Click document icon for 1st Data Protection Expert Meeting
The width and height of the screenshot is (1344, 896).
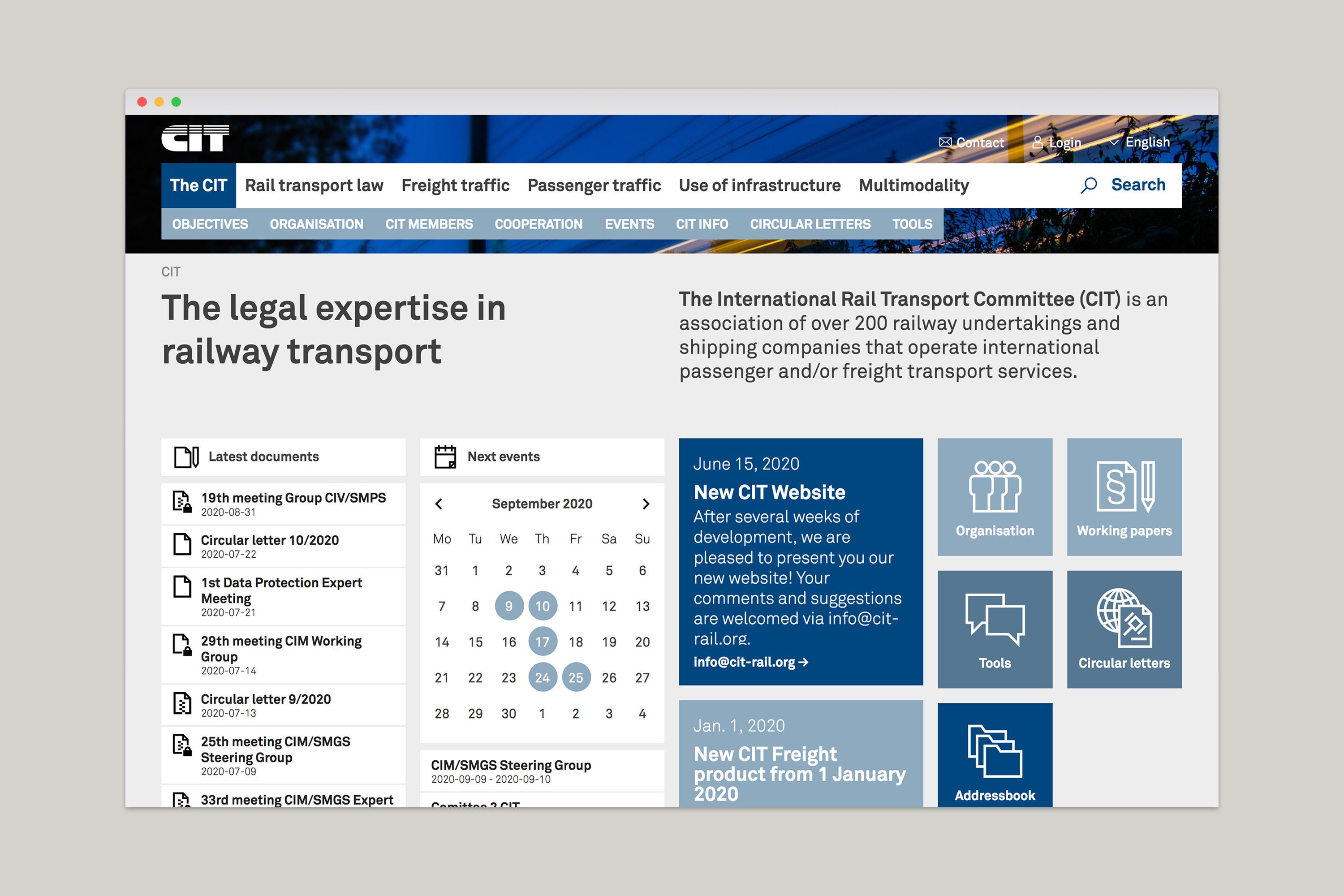[x=182, y=586]
